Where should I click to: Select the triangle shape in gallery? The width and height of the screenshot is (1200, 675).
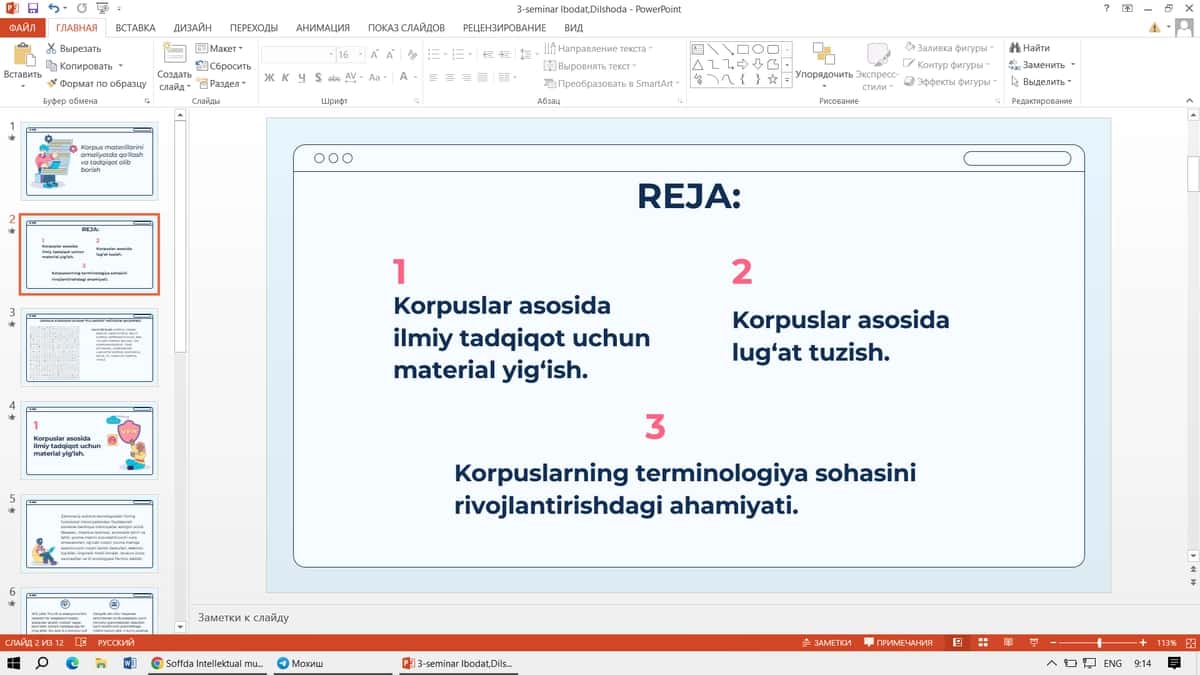click(x=698, y=64)
